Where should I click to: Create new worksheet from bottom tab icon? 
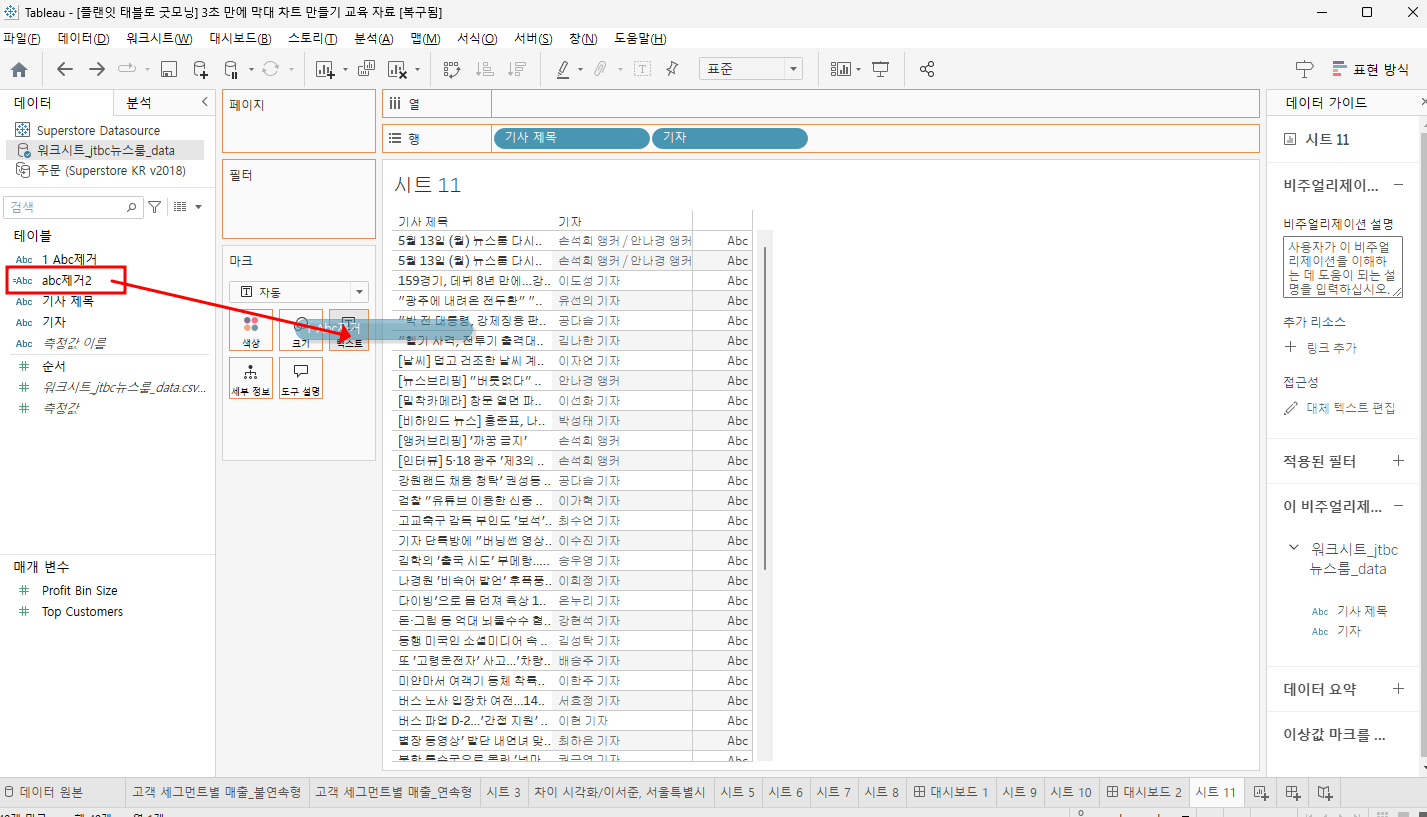pyautogui.click(x=1261, y=792)
